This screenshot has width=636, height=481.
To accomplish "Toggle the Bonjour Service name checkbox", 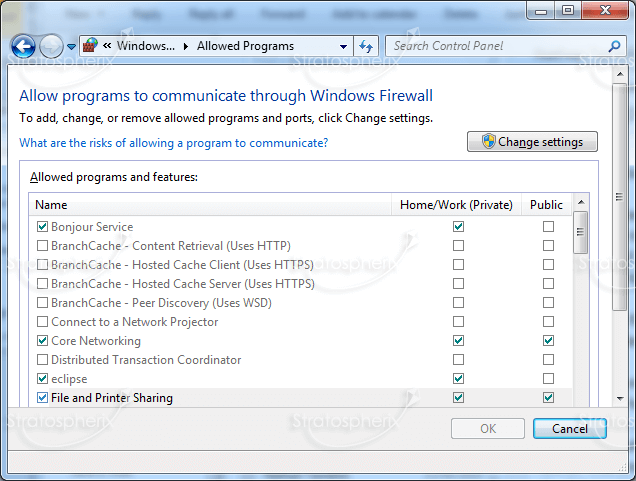I will pos(42,226).
